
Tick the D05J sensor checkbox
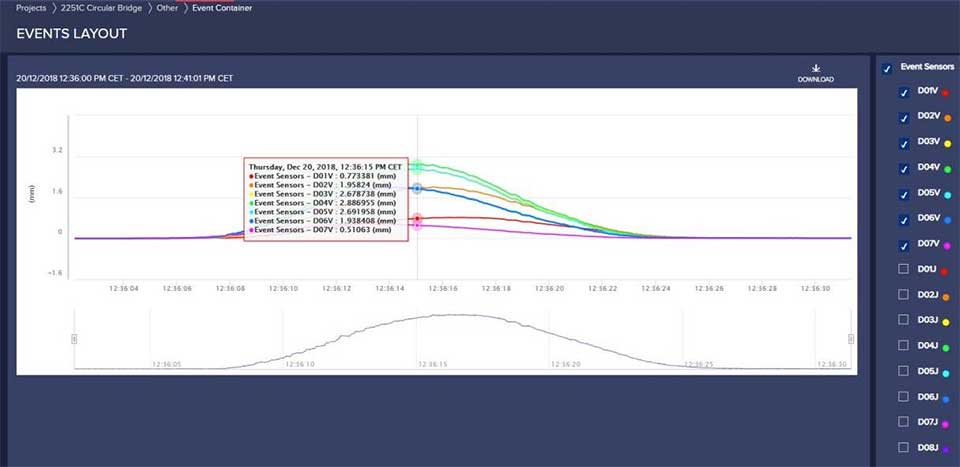904,371
